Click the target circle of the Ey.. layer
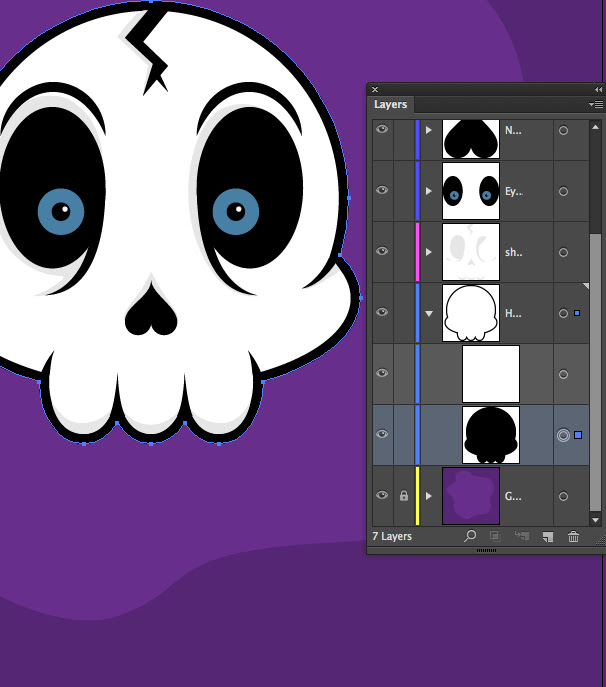 coord(563,191)
